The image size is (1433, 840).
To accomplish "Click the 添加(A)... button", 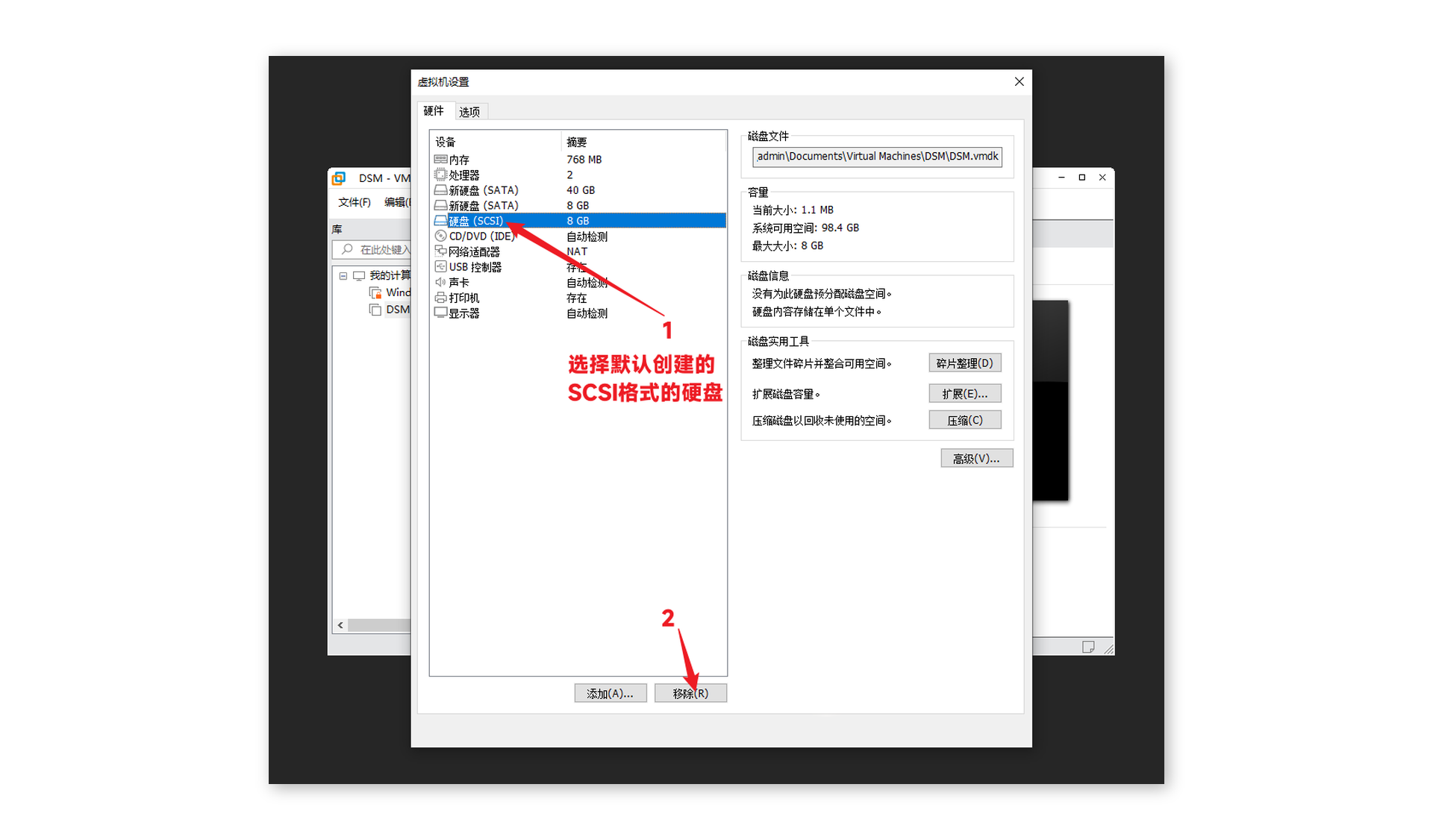I will point(610,693).
